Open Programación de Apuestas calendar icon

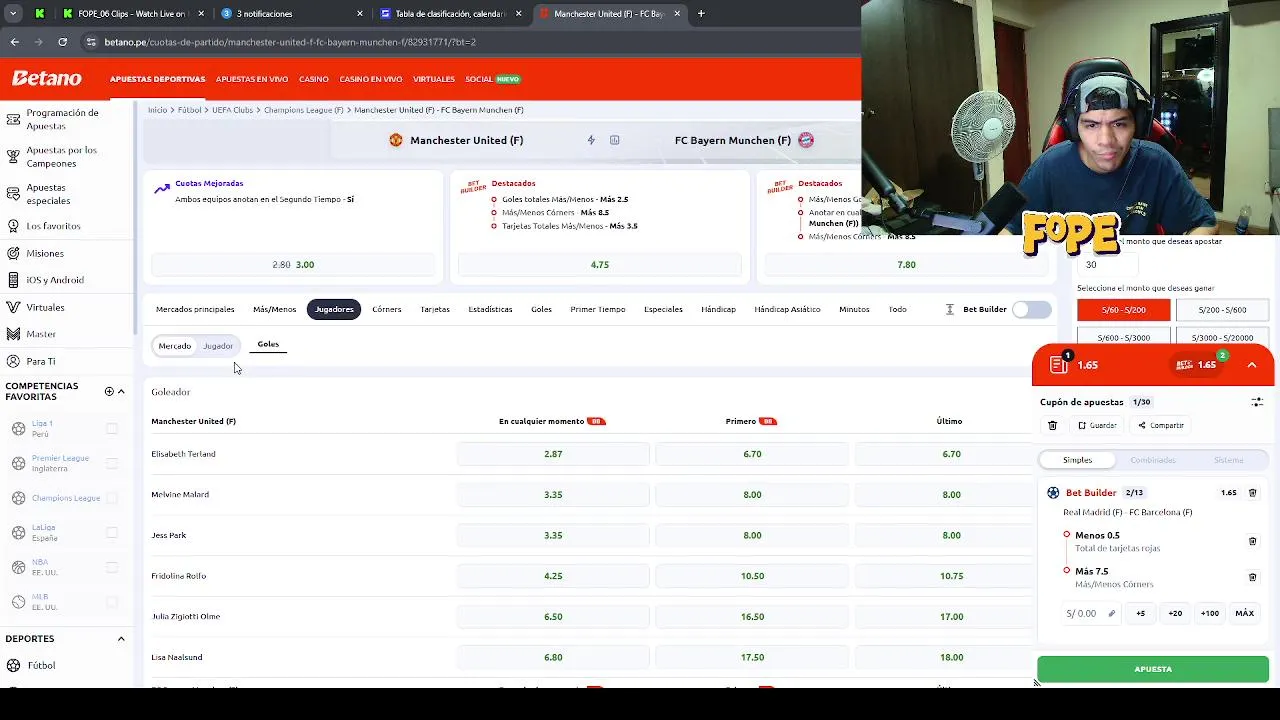[x=13, y=119]
